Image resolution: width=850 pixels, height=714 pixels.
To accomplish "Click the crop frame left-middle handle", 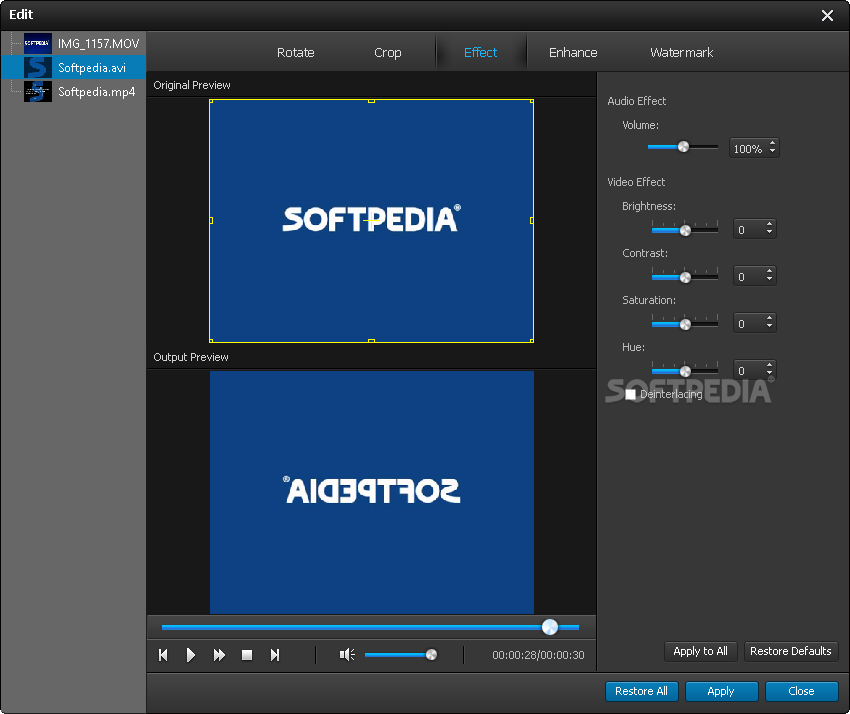I will 211,221.
